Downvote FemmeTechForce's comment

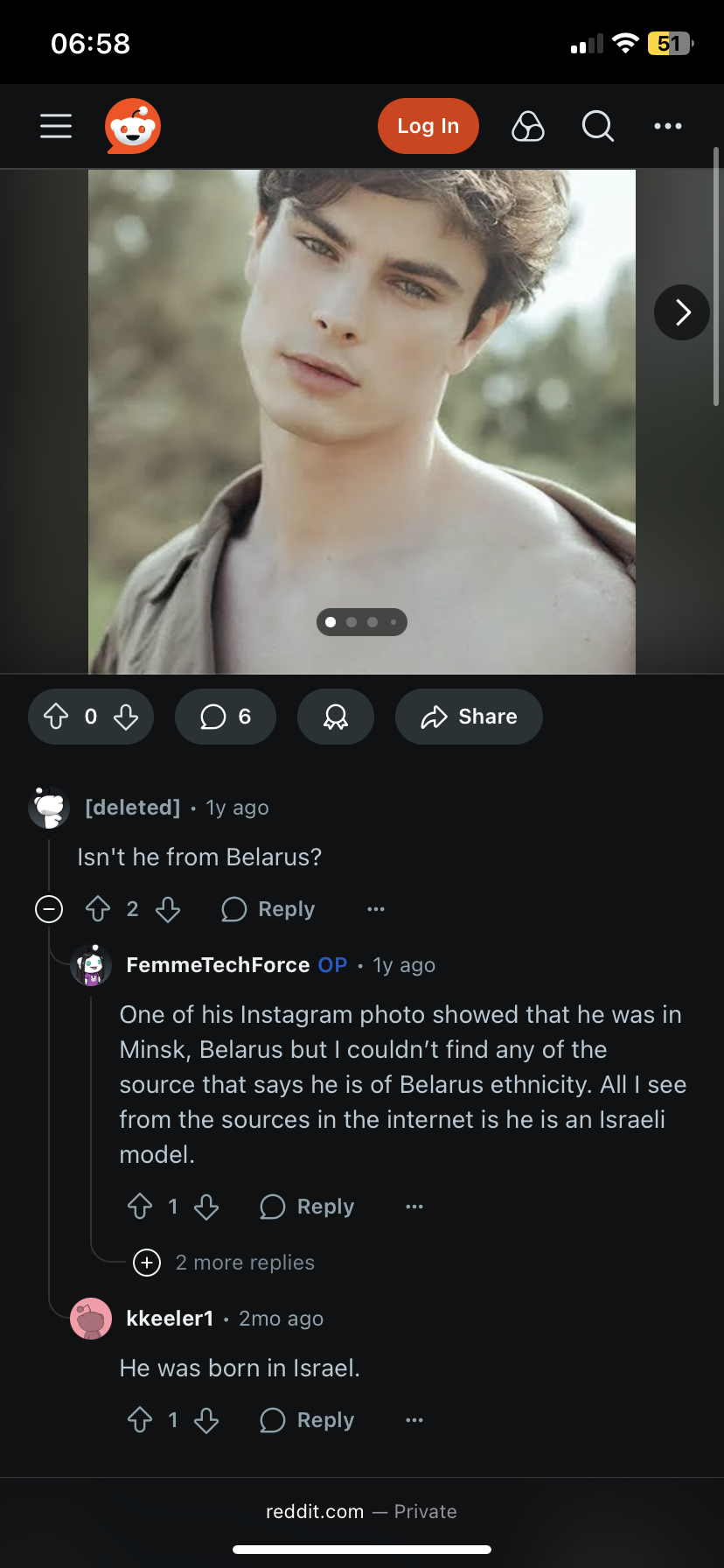point(206,1207)
